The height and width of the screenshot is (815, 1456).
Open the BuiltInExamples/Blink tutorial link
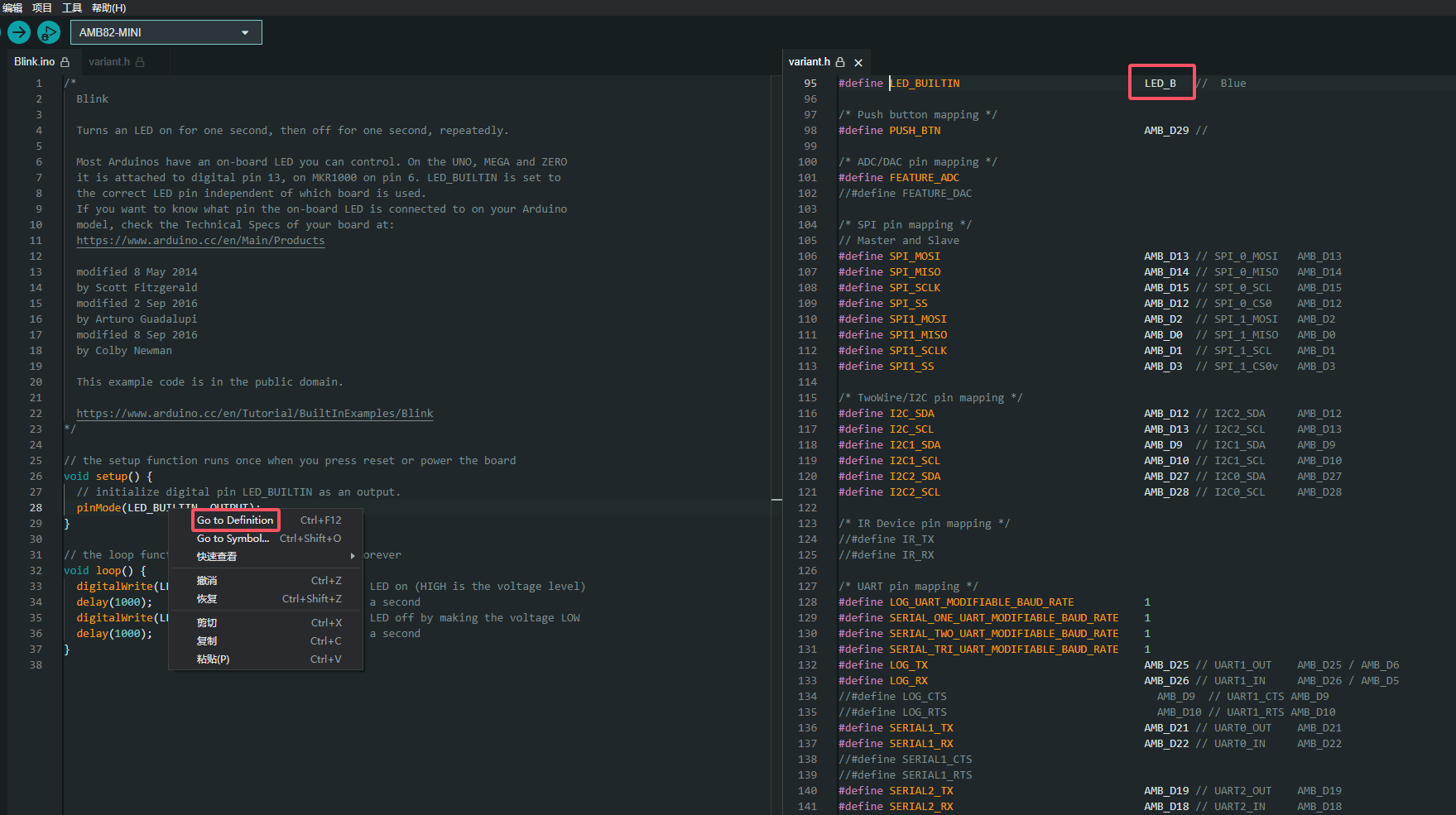[x=255, y=414]
